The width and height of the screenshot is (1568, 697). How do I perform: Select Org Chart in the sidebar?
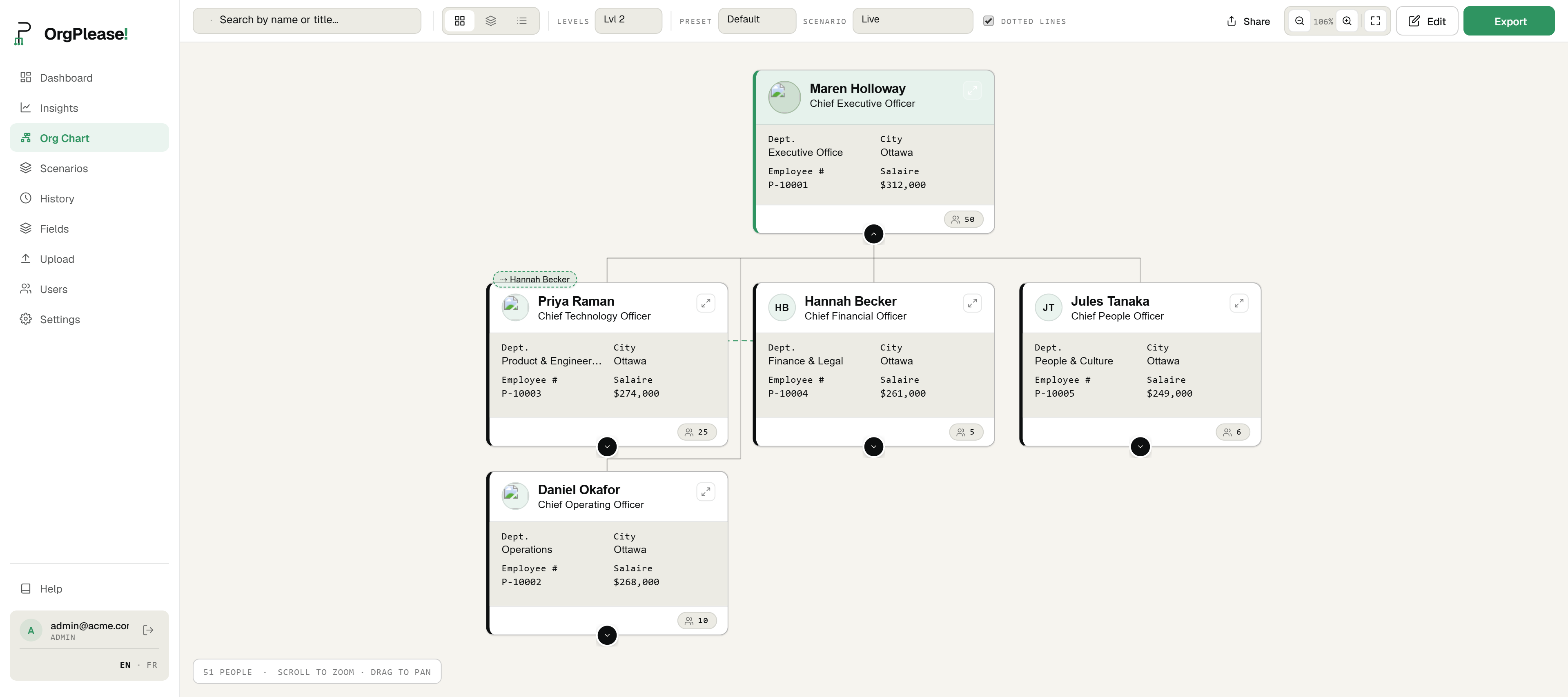point(89,138)
